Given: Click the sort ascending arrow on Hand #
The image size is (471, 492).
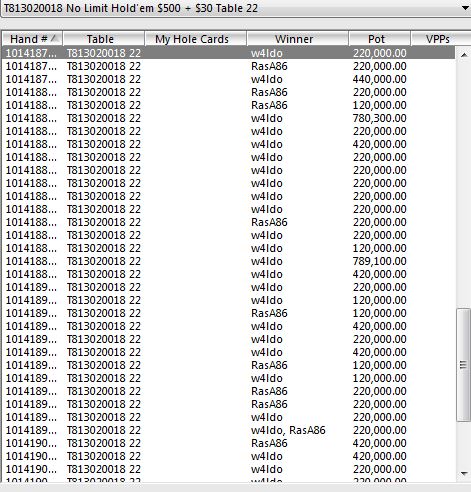Looking at the screenshot, I should pos(55,38).
